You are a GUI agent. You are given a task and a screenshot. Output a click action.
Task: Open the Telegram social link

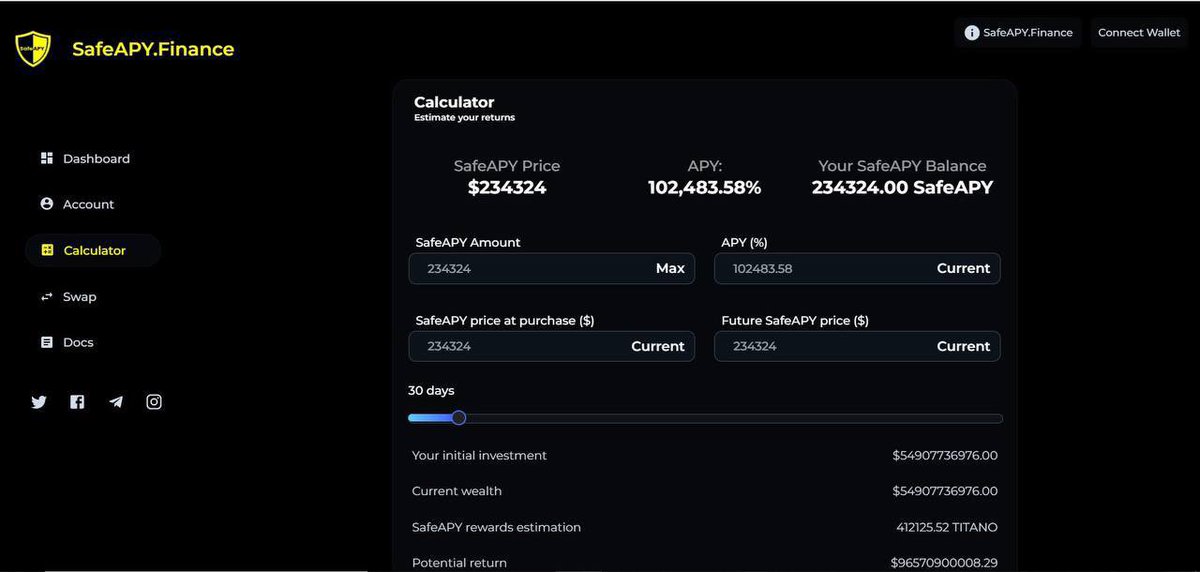pyautogui.click(x=116, y=402)
